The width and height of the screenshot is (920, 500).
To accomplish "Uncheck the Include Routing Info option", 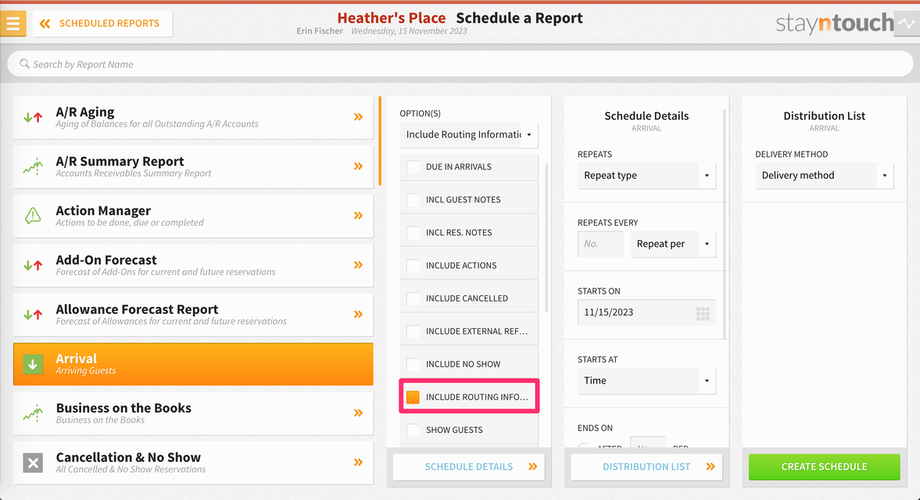I will 413,397.
